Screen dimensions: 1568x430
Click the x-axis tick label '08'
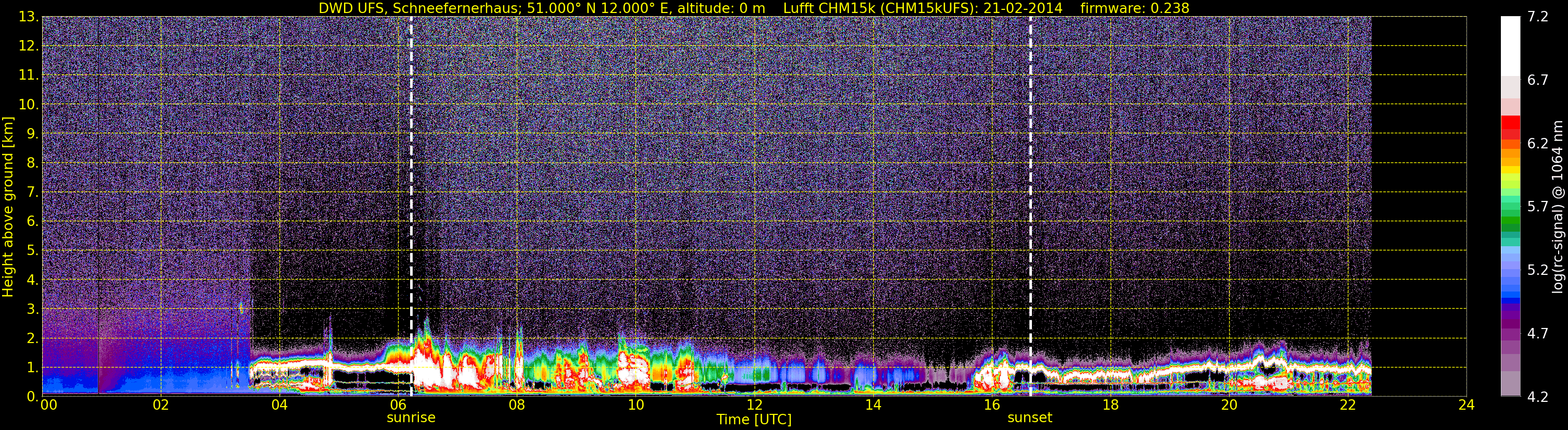[517, 406]
